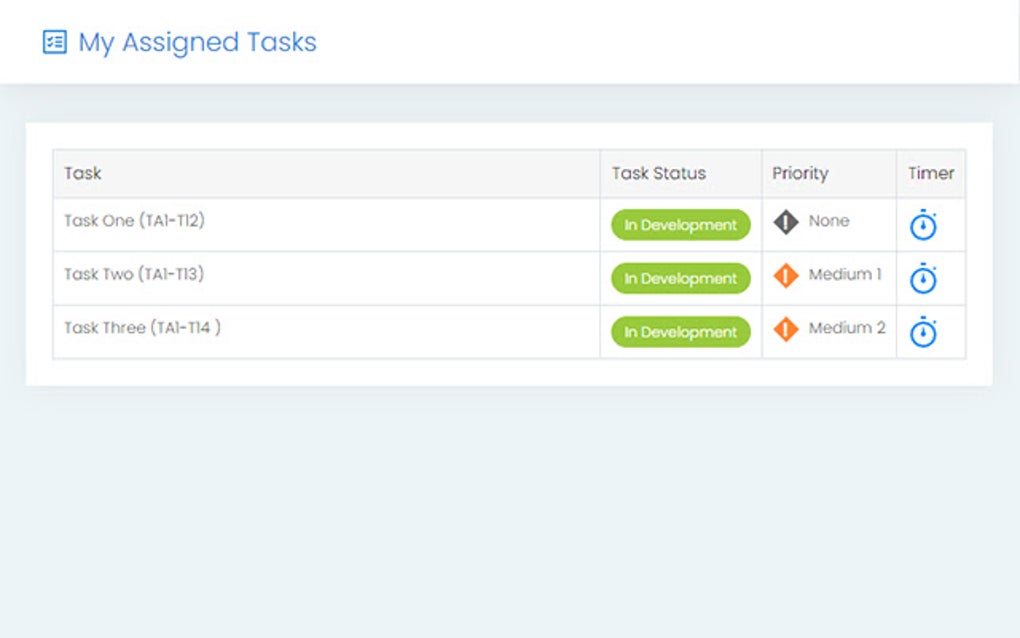Click Task One's In Development status badge

(680, 225)
